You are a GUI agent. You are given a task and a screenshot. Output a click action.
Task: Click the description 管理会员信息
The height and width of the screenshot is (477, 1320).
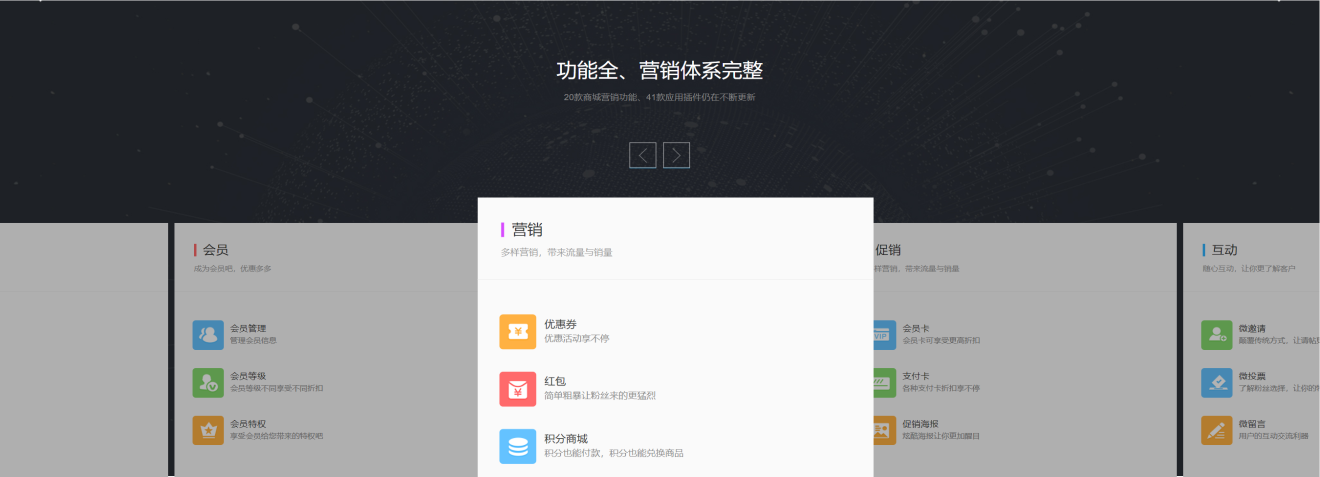tap(253, 341)
